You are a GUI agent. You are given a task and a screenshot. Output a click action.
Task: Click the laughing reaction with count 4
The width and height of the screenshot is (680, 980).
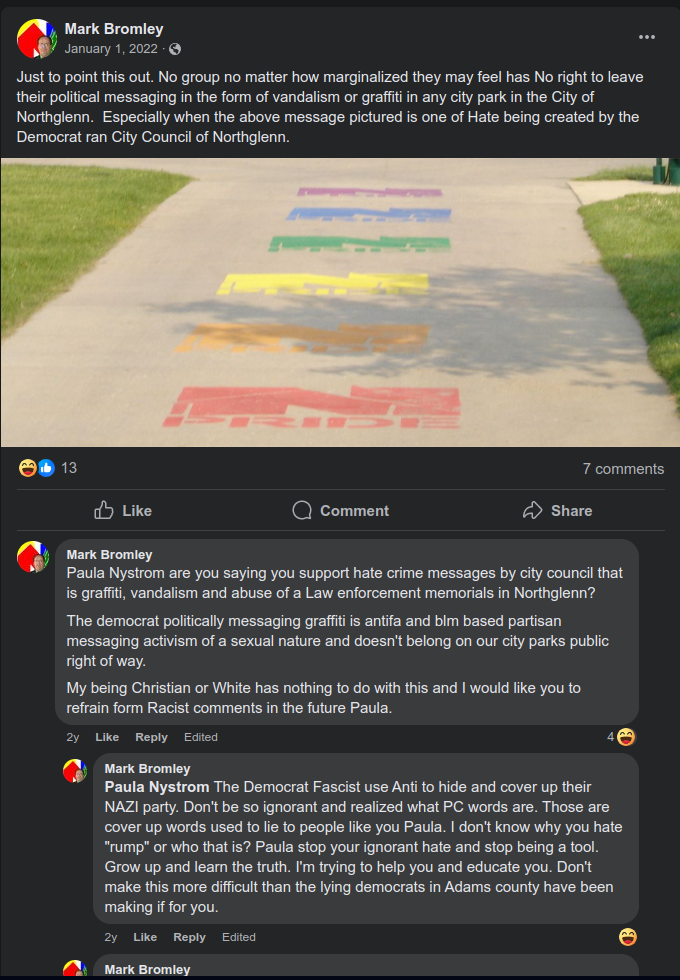tap(621, 737)
